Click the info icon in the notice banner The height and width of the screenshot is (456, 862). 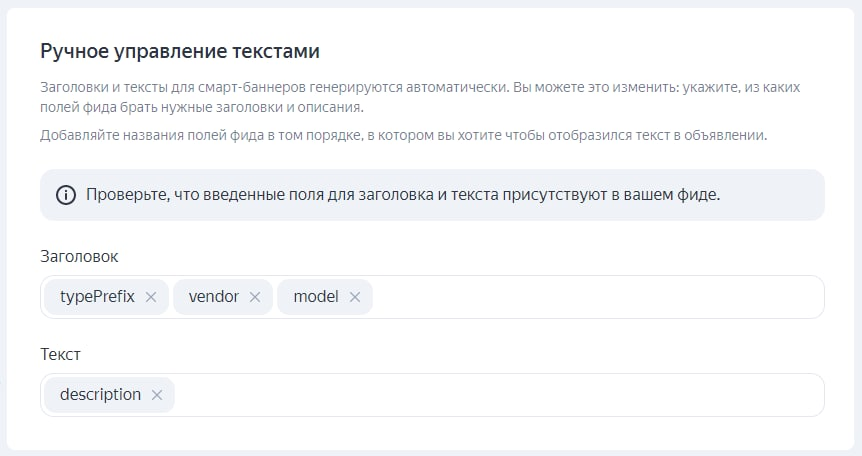point(66,195)
